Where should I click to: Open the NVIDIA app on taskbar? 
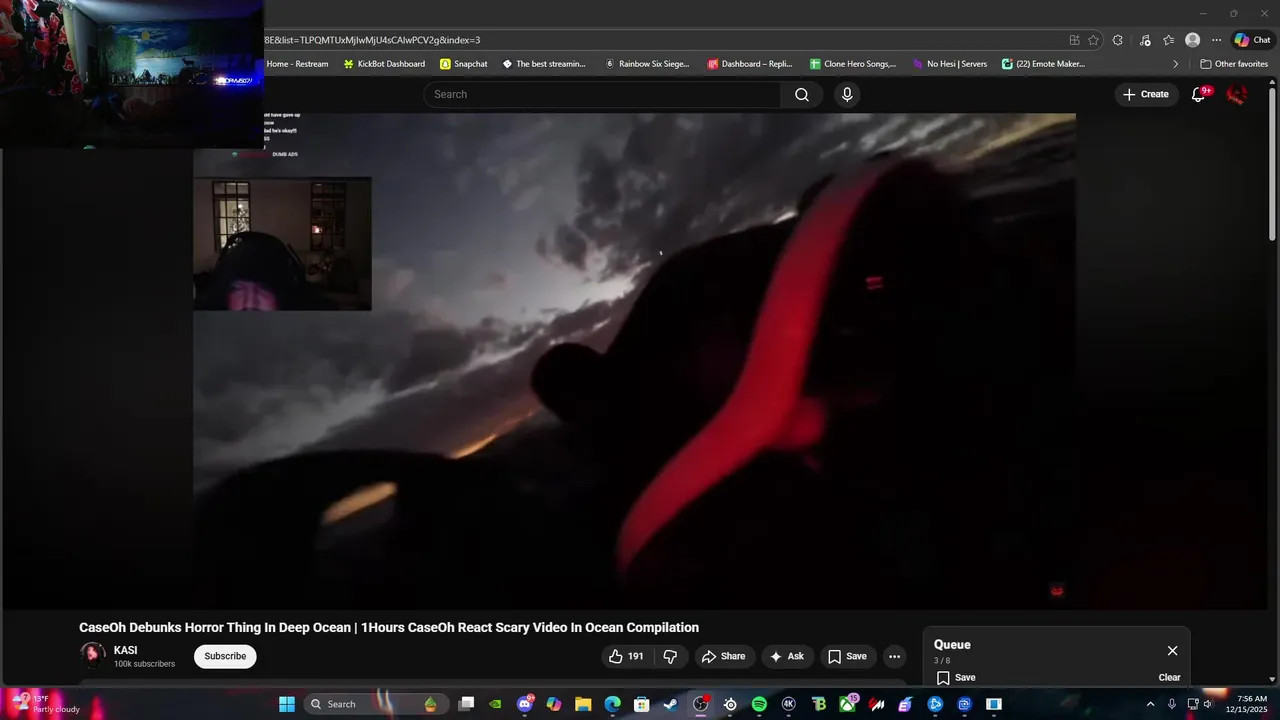pos(495,704)
